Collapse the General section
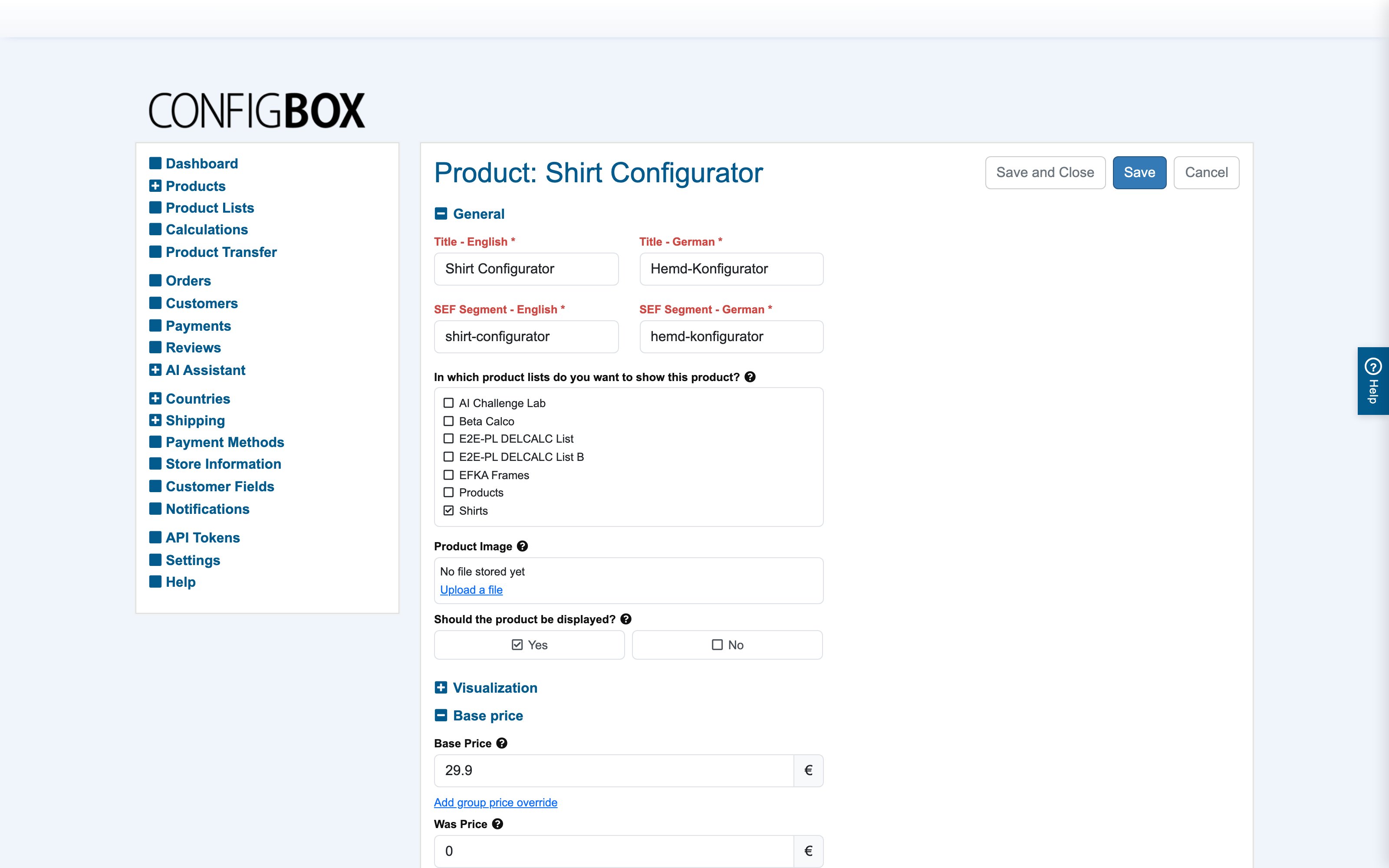This screenshot has width=1389, height=868. pyautogui.click(x=441, y=214)
